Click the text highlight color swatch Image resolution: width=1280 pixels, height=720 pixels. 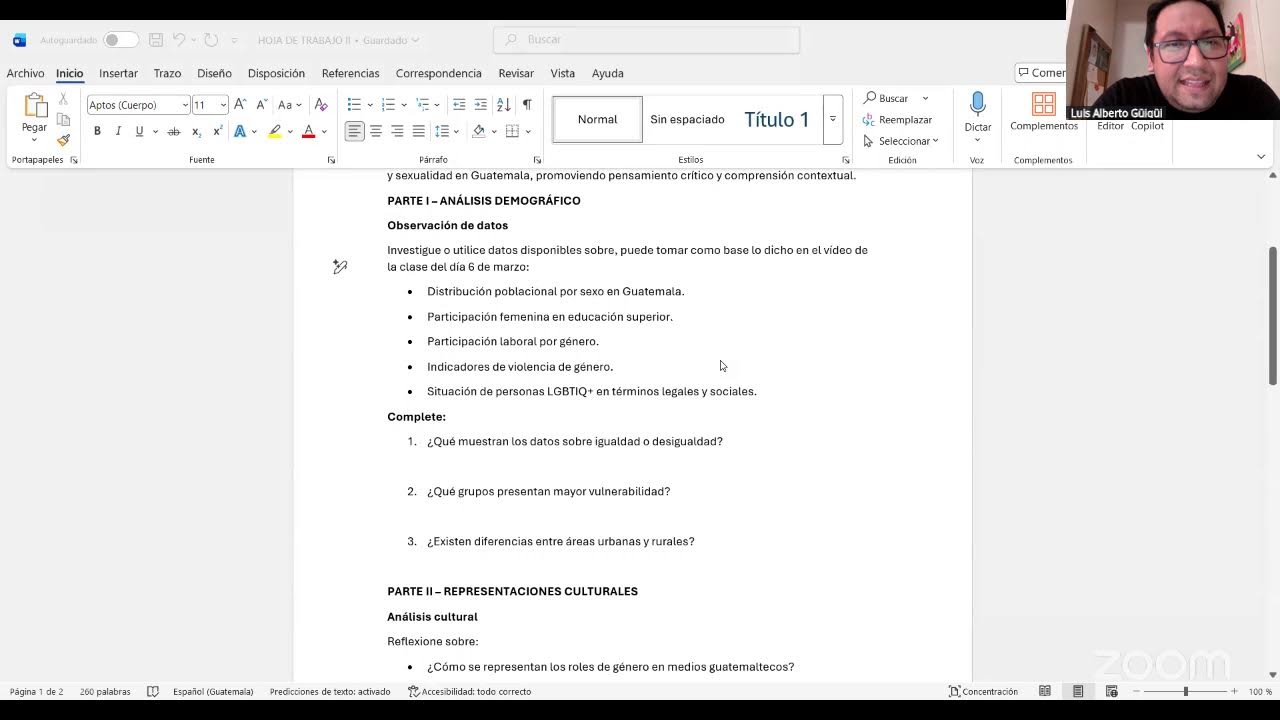(x=274, y=132)
